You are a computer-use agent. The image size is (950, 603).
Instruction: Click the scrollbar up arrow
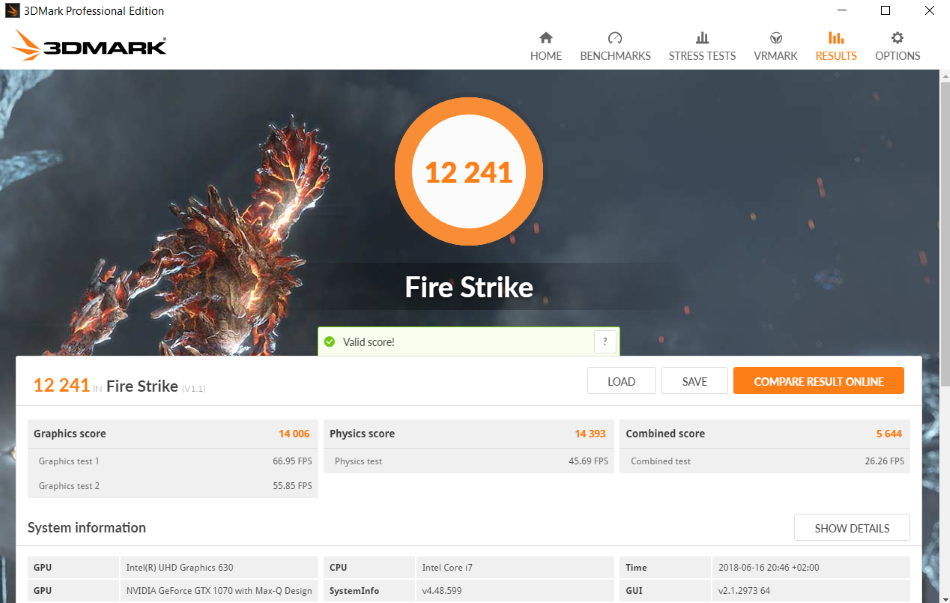(x=945, y=76)
